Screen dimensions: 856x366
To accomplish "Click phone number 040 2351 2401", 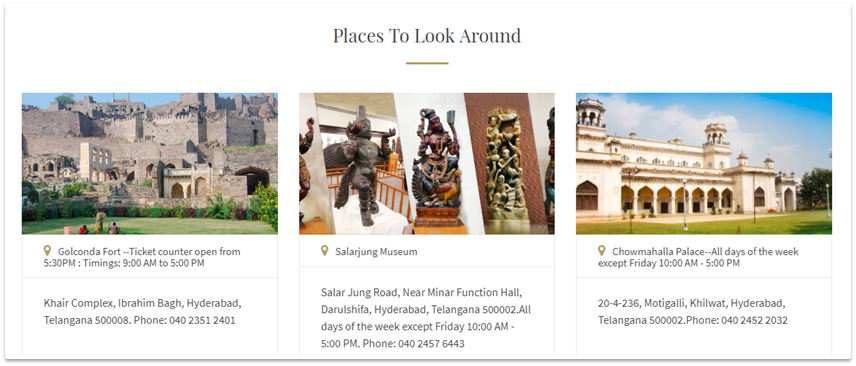I will pyautogui.click(x=202, y=320).
